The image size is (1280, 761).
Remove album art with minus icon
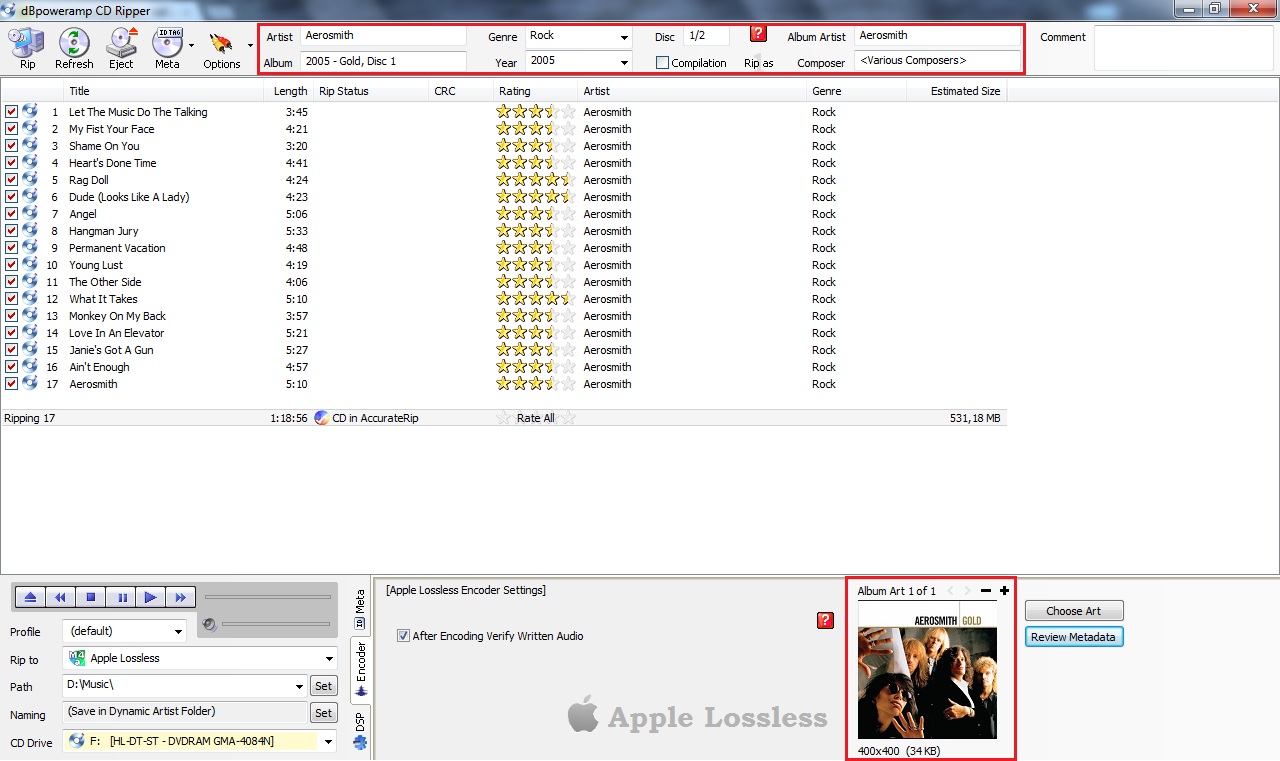[x=986, y=591]
